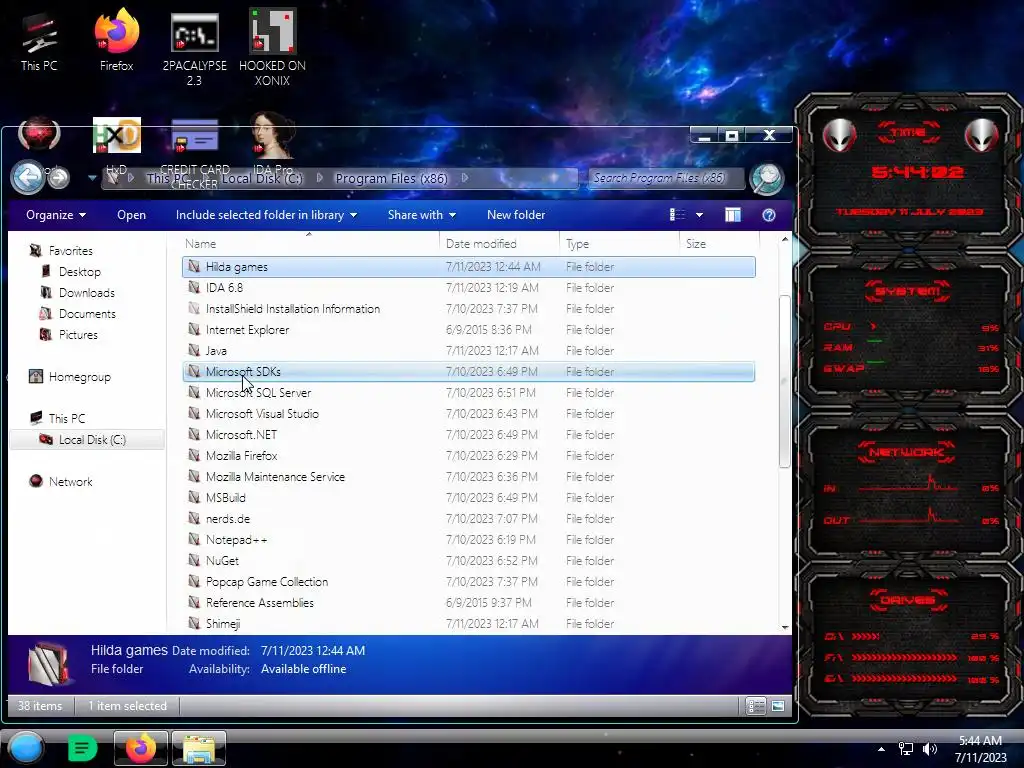Open the Organize menu
This screenshot has height=768, width=1024.
(x=56, y=215)
